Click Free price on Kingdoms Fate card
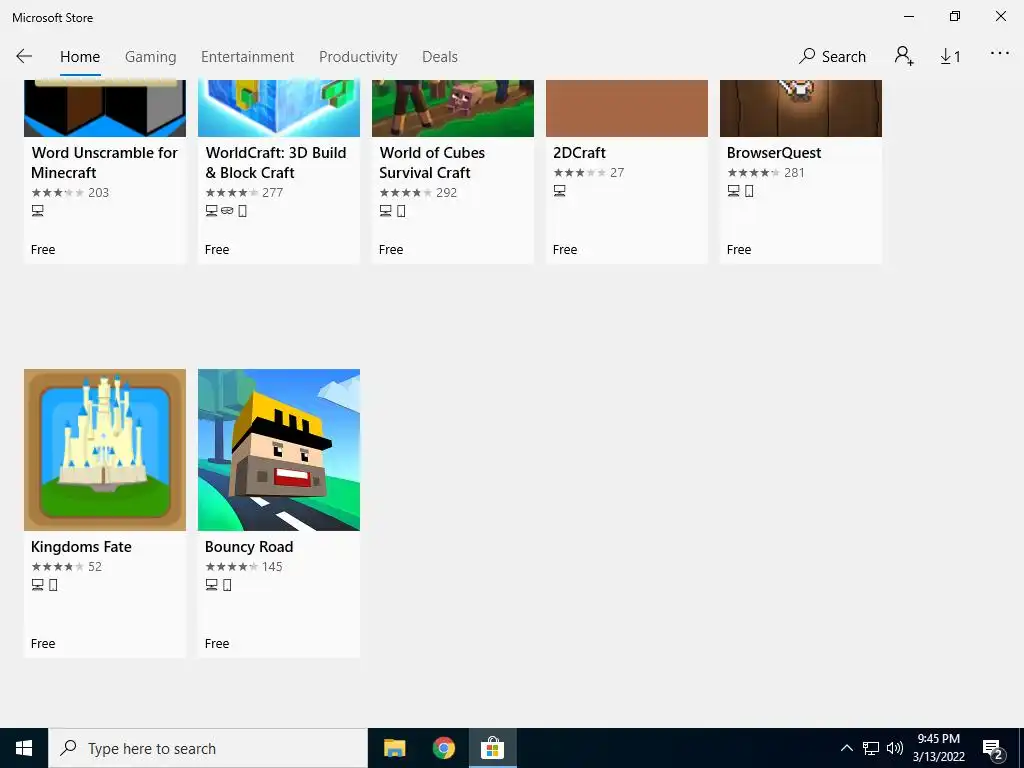 (x=43, y=643)
